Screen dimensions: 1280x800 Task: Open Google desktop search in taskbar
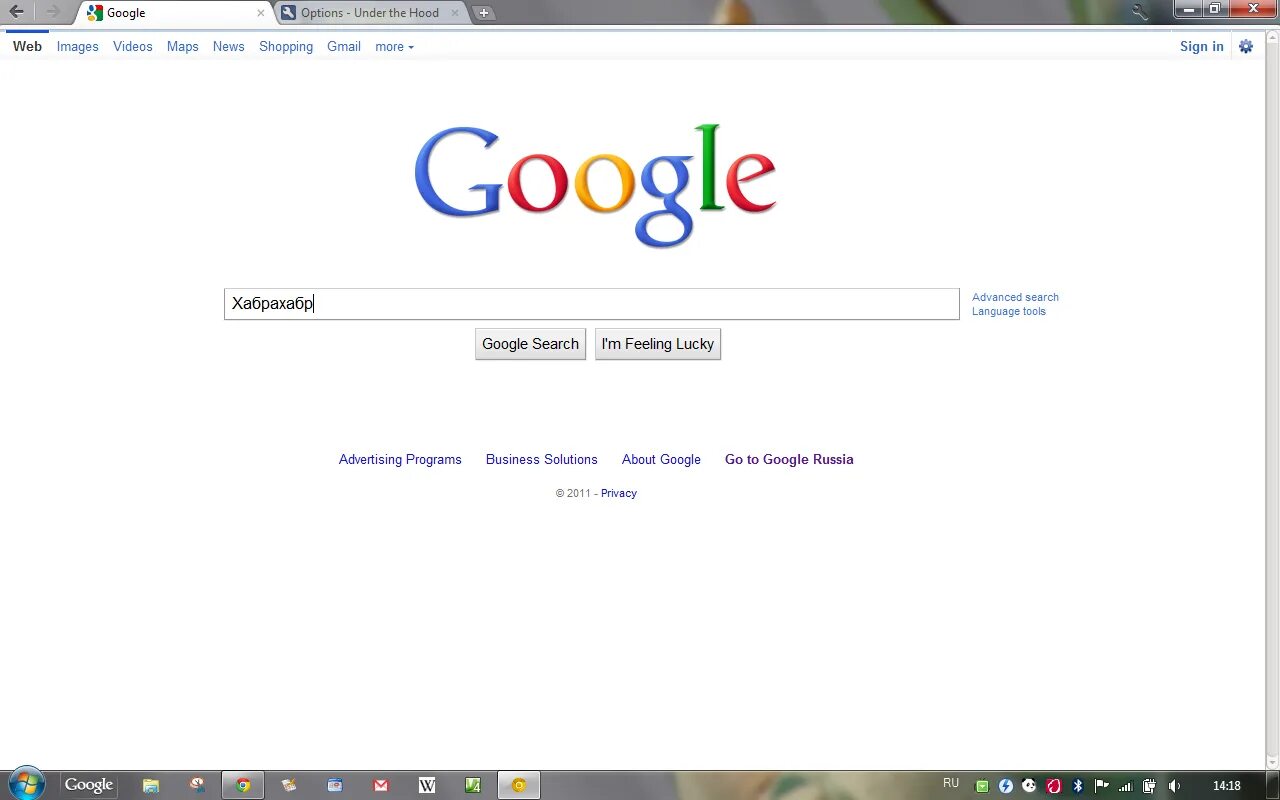(x=89, y=785)
